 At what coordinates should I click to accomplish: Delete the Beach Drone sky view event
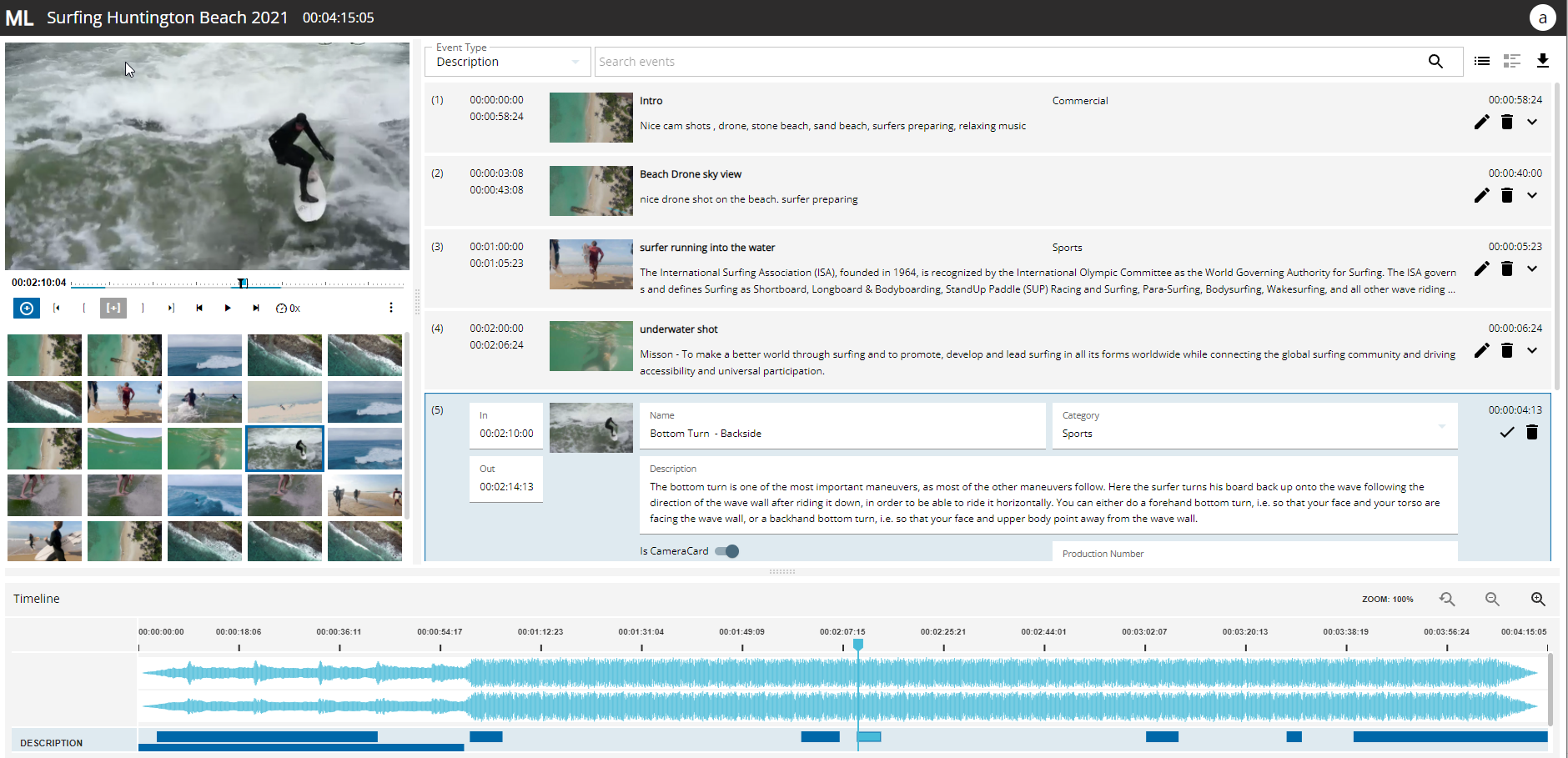tap(1506, 195)
